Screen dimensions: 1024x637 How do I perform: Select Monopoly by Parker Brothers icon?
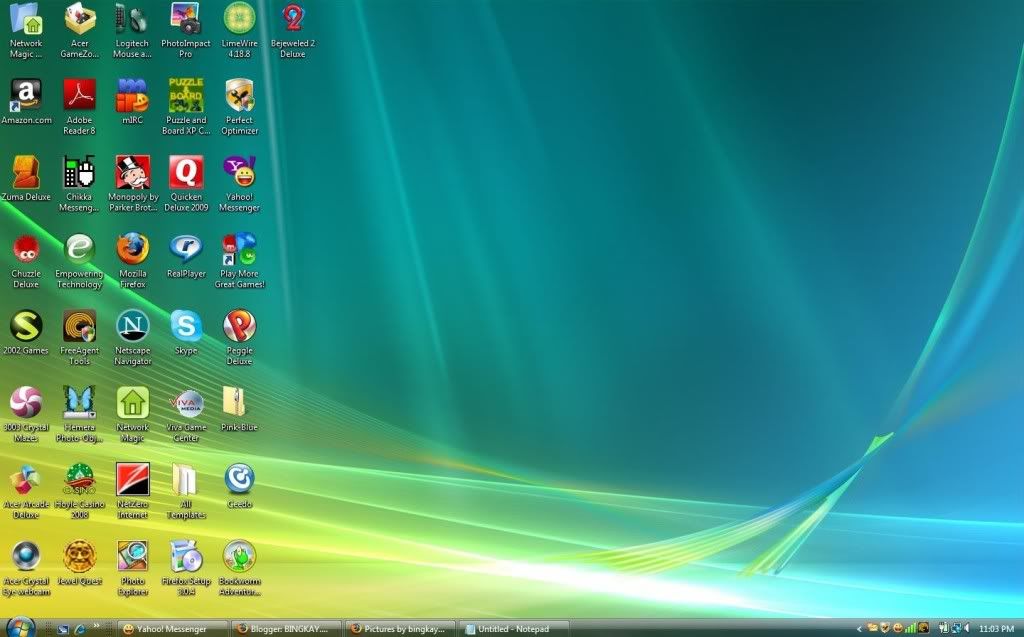[133, 184]
